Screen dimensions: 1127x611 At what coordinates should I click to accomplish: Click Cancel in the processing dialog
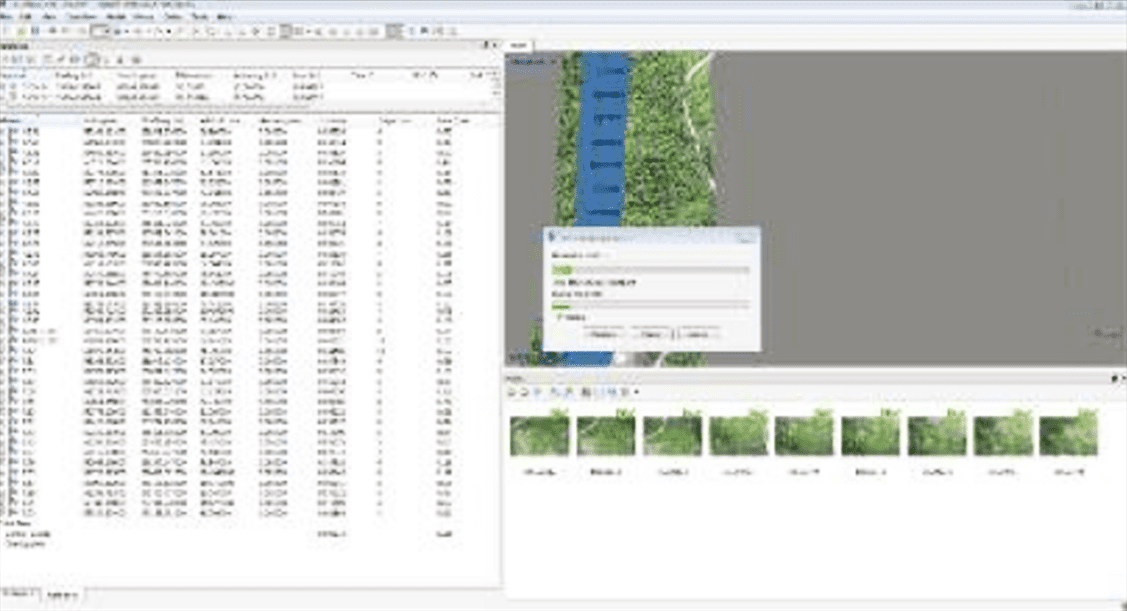point(699,334)
